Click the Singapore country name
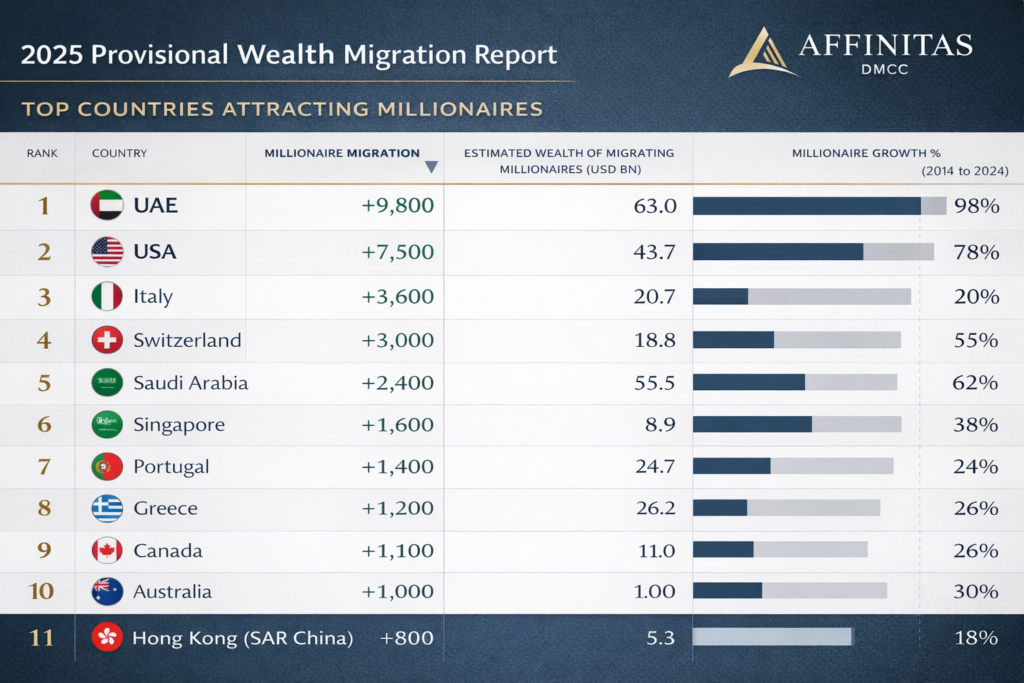 pyautogui.click(x=179, y=425)
